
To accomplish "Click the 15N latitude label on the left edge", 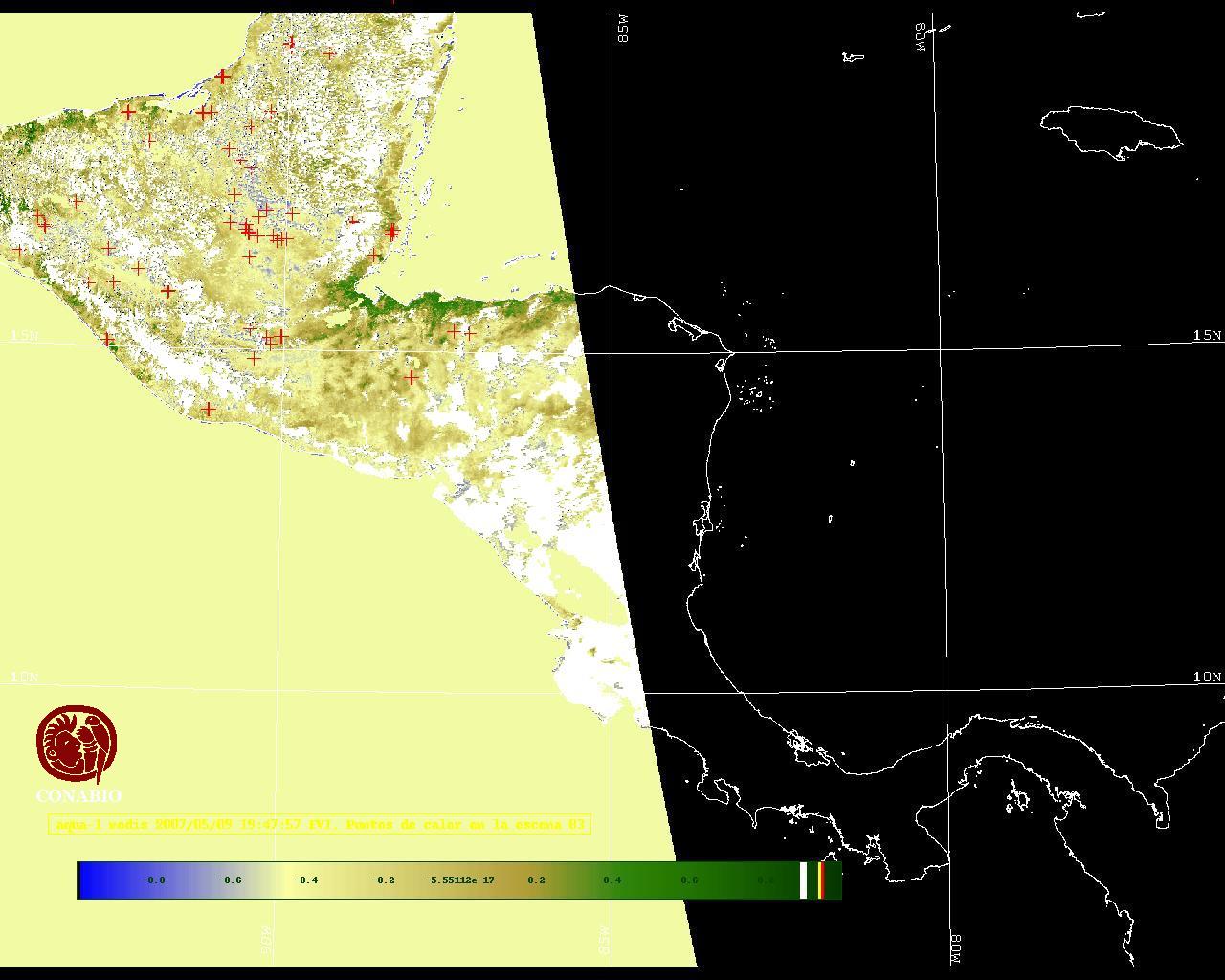I will (x=25, y=335).
